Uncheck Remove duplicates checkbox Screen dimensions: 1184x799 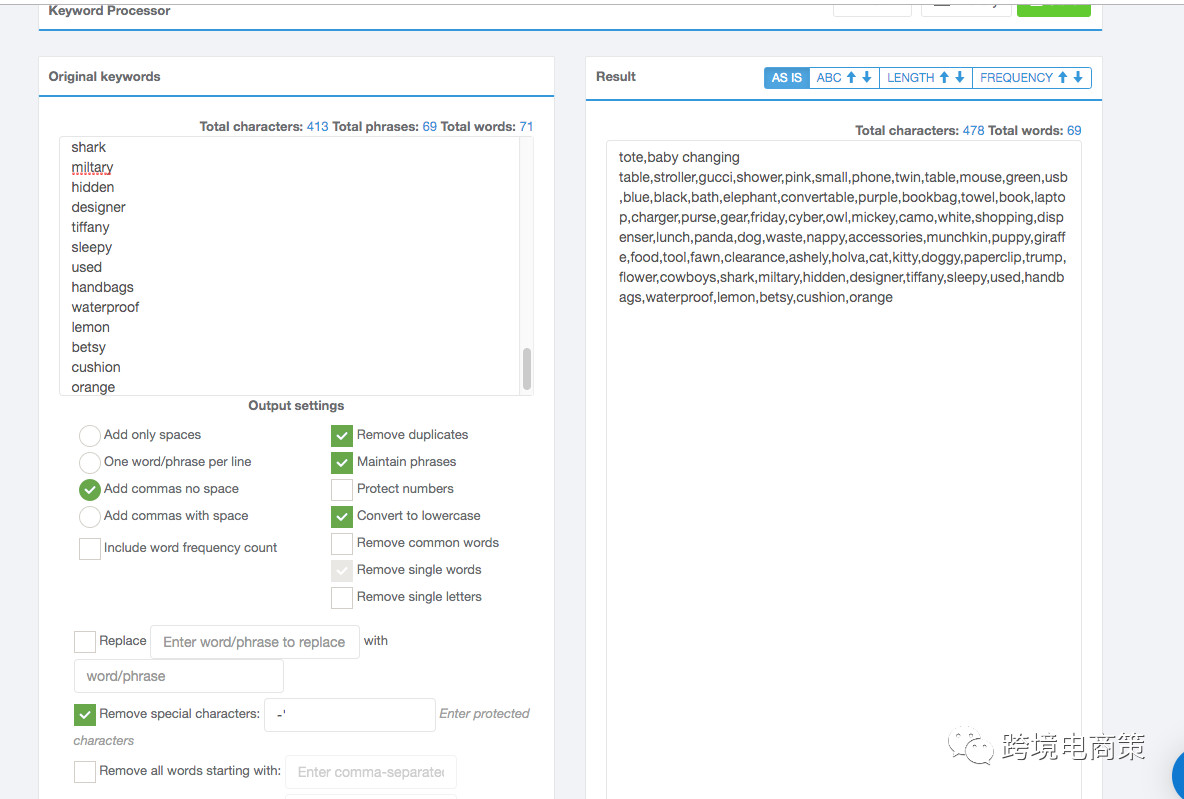coord(342,435)
